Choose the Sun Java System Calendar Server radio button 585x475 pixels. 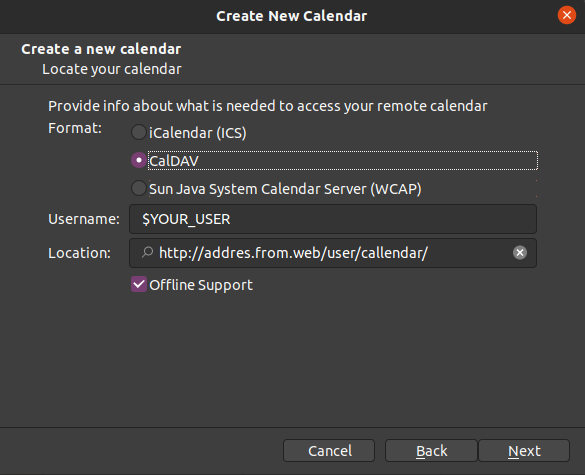click(138, 188)
